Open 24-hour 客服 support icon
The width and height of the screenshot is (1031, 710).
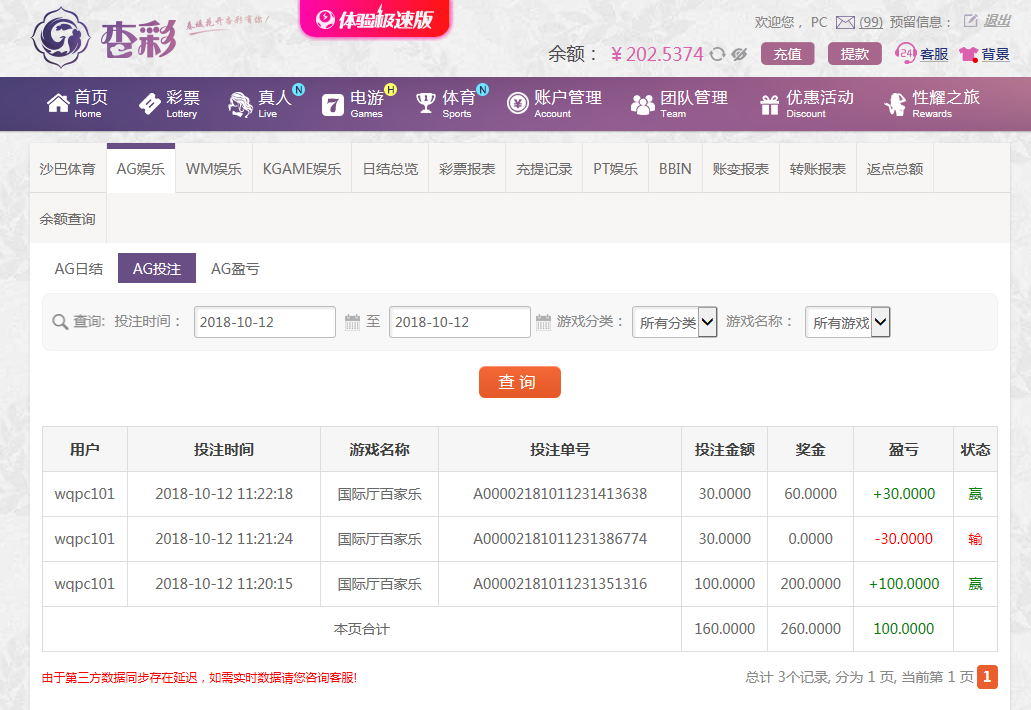(x=905, y=53)
